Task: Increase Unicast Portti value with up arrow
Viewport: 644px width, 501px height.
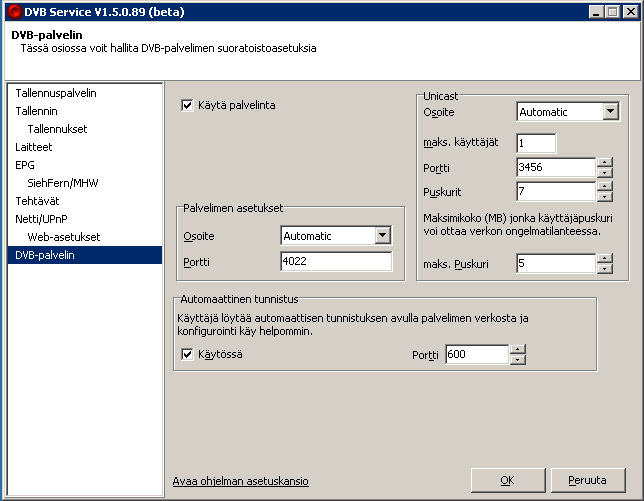Action: point(605,163)
